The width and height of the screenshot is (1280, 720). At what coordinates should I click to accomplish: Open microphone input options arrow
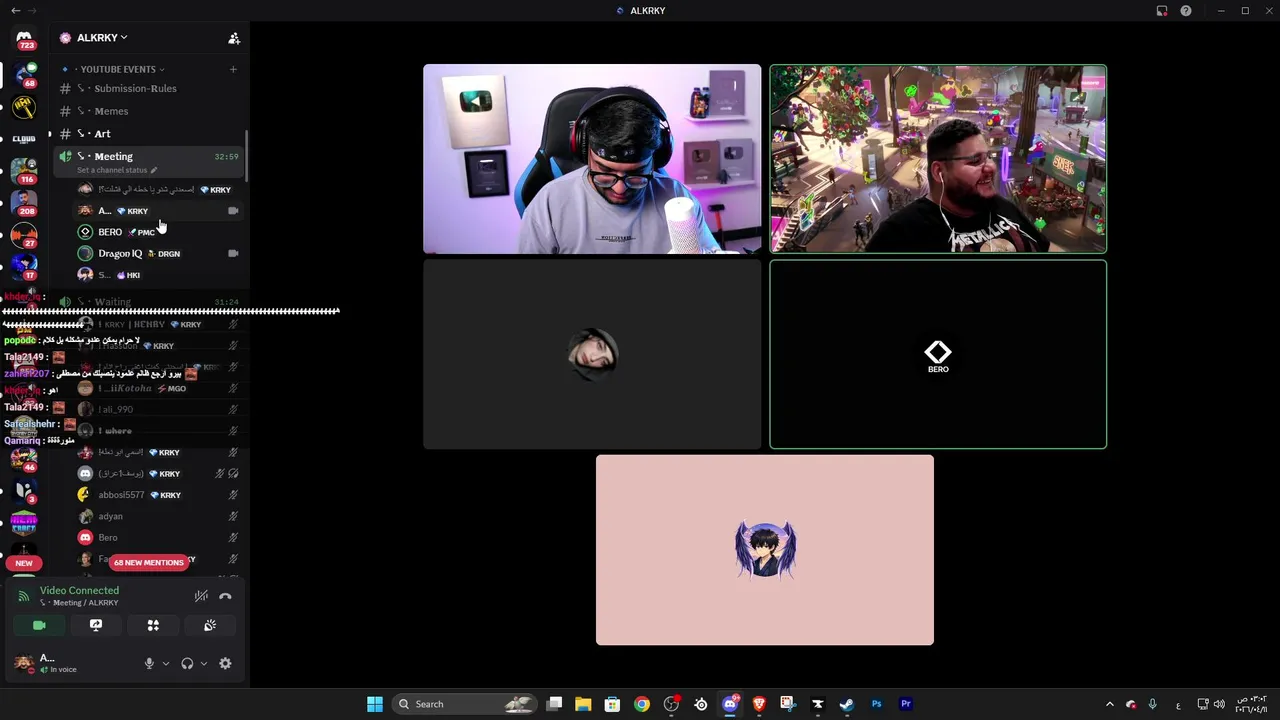[166, 663]
